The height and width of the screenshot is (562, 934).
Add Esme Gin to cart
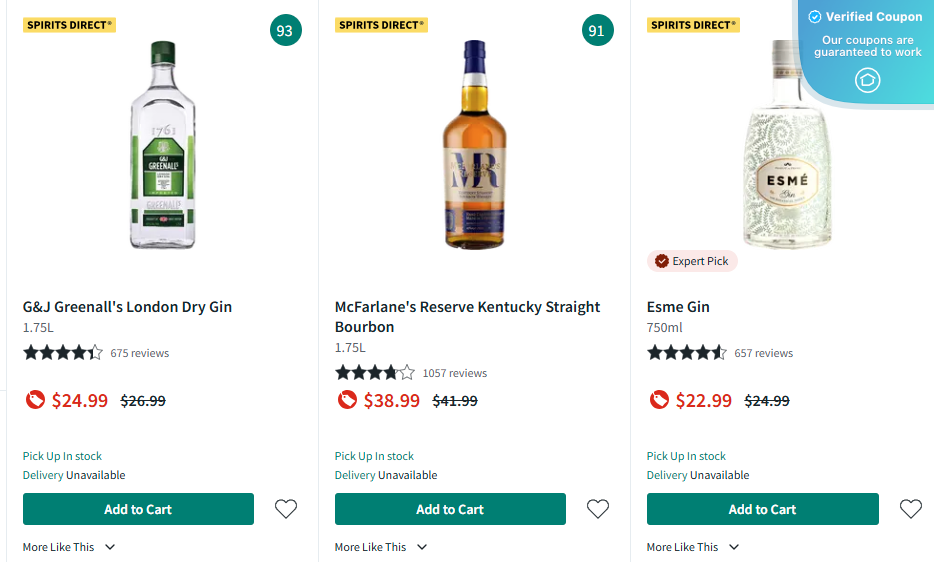762,509
